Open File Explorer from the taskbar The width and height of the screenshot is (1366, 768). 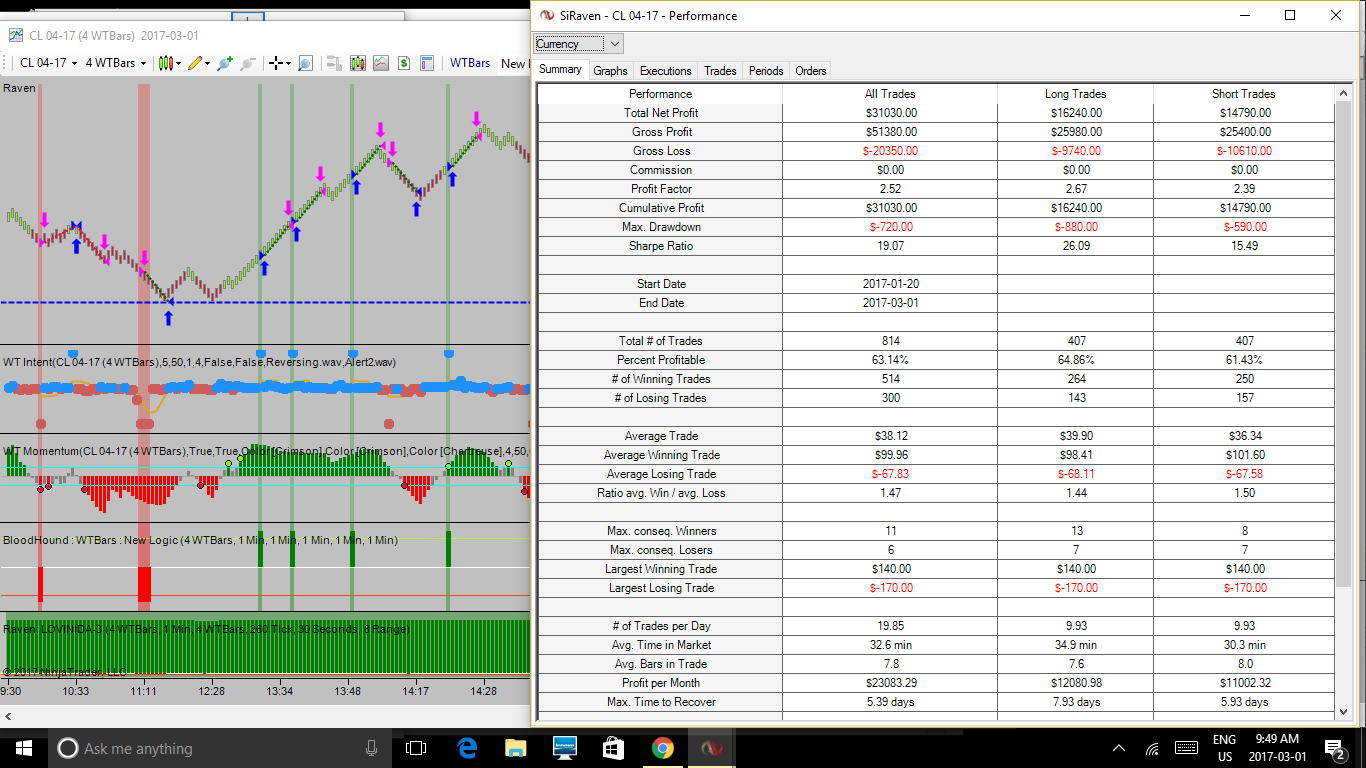tap(515, 748)
